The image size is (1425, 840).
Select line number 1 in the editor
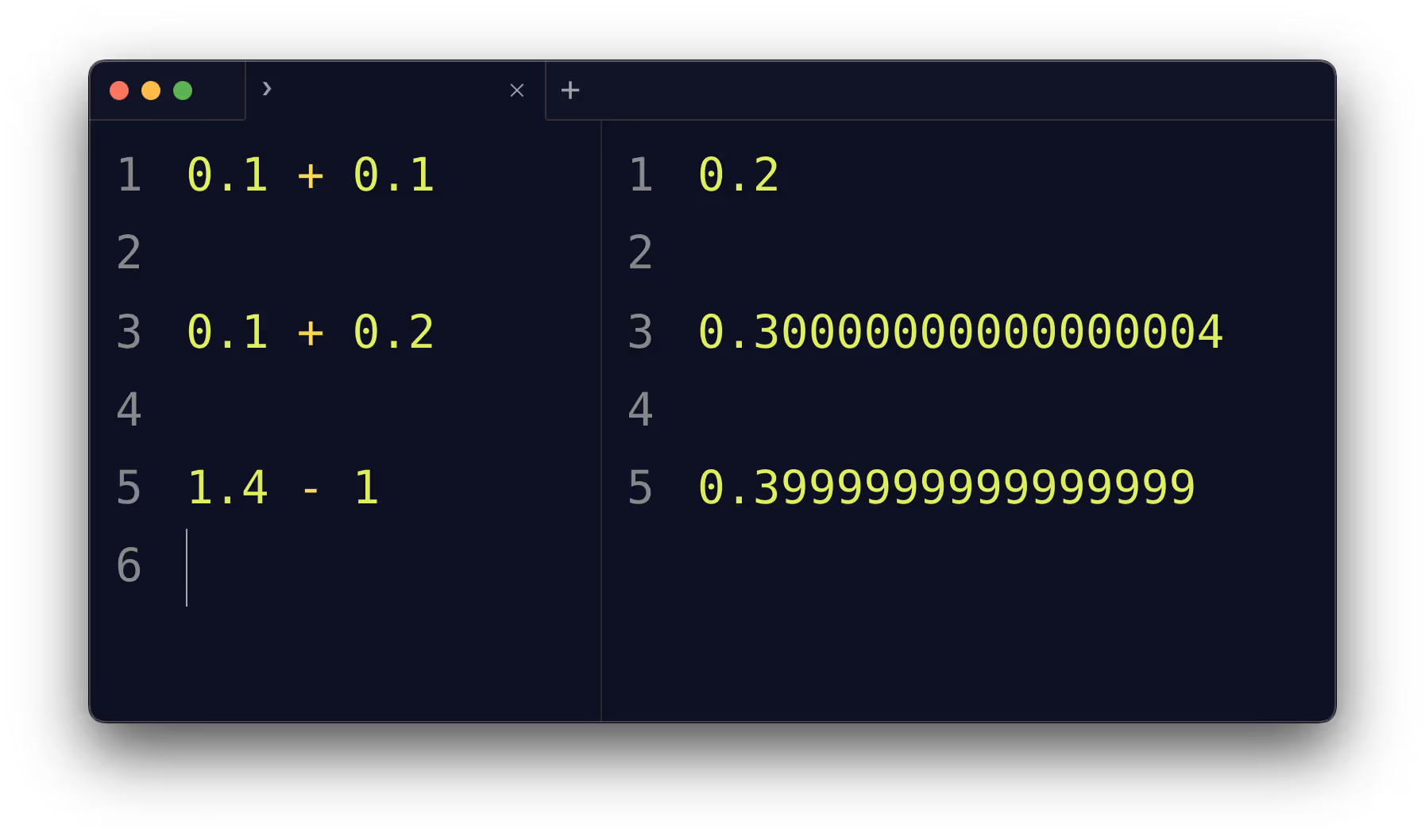pos(129,173)
